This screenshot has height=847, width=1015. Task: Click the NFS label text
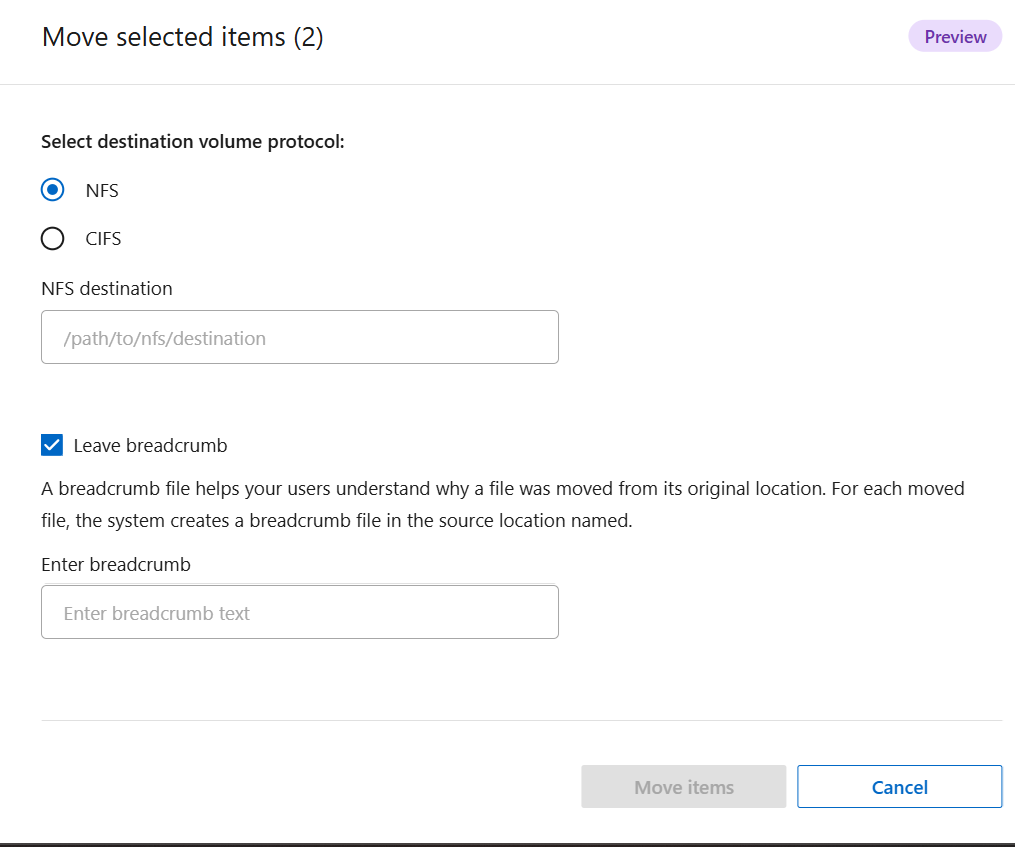pyautogui.click(x=103, y=190)
